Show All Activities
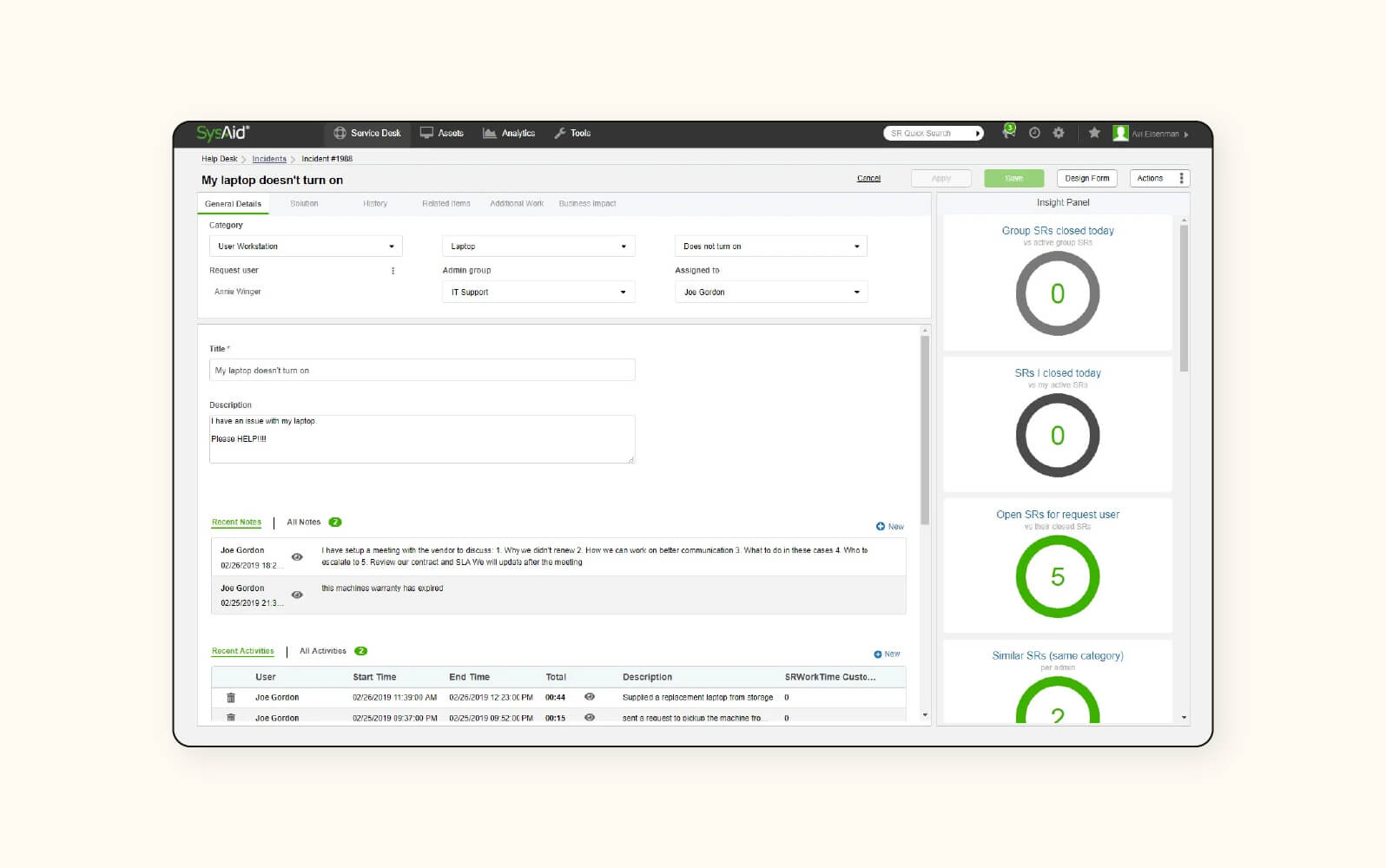Viewport: 1386px width, 868px height. coord(323,651)
